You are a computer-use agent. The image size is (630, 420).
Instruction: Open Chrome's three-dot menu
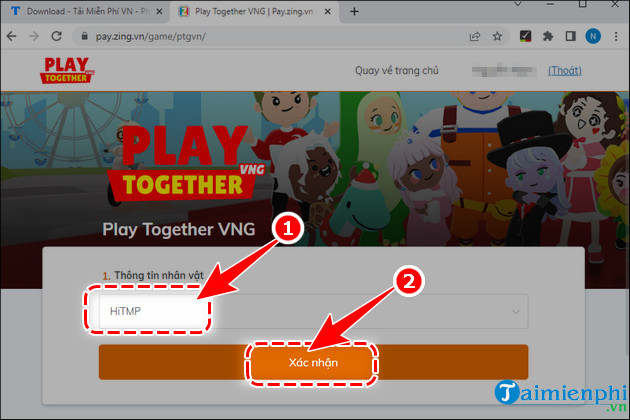616,36
